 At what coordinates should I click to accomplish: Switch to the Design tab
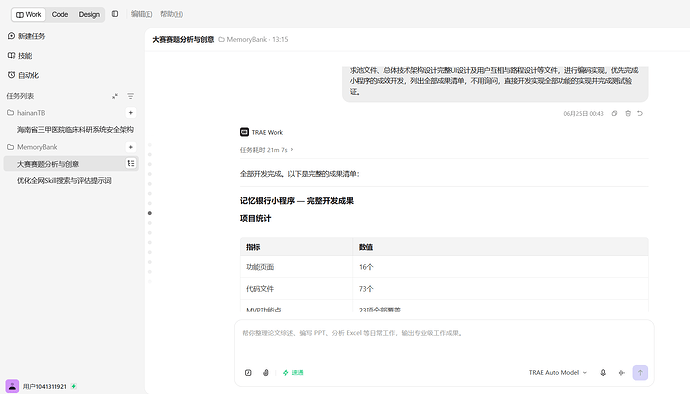point(89,14)
